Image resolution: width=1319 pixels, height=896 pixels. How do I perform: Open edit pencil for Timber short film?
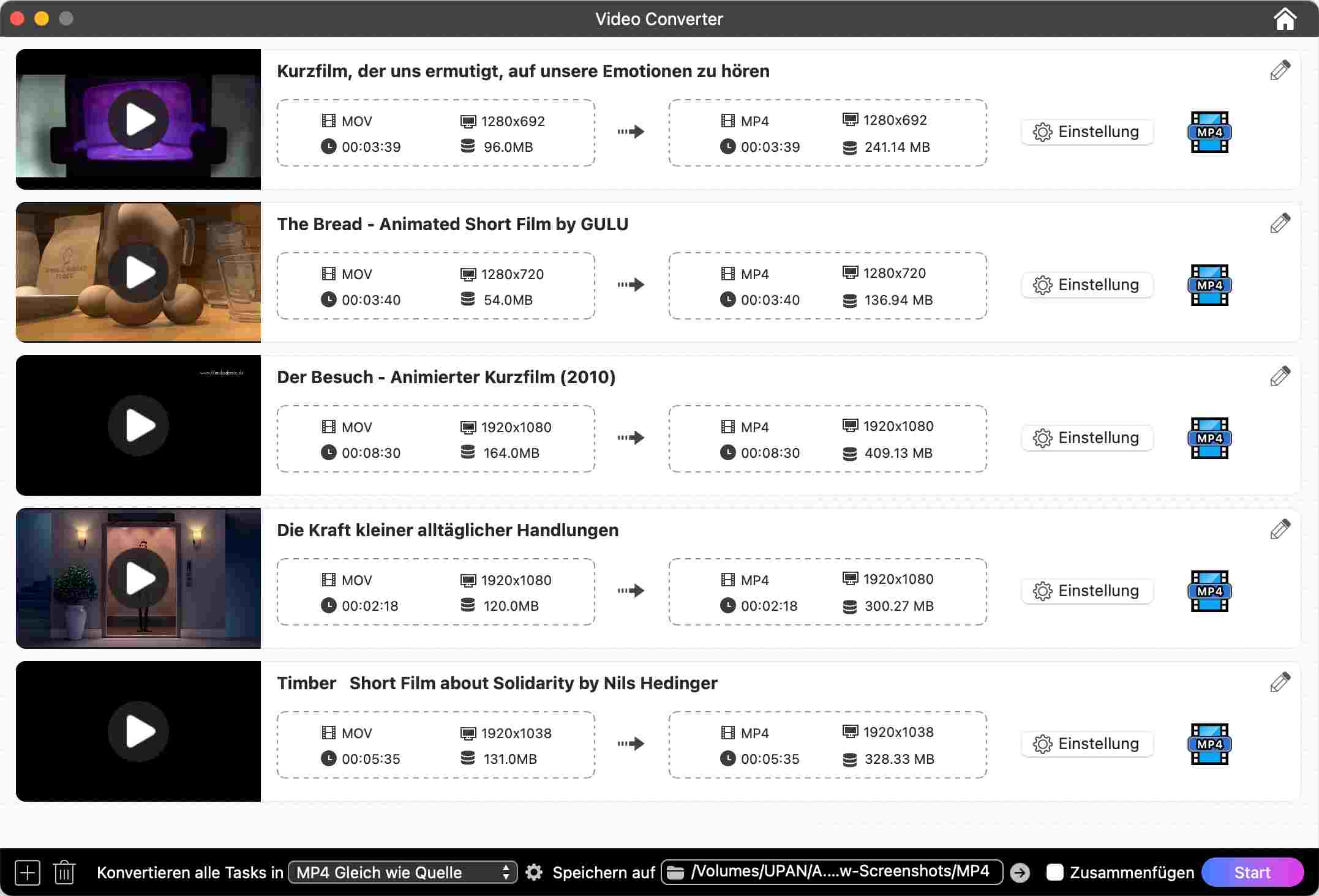1279,682
